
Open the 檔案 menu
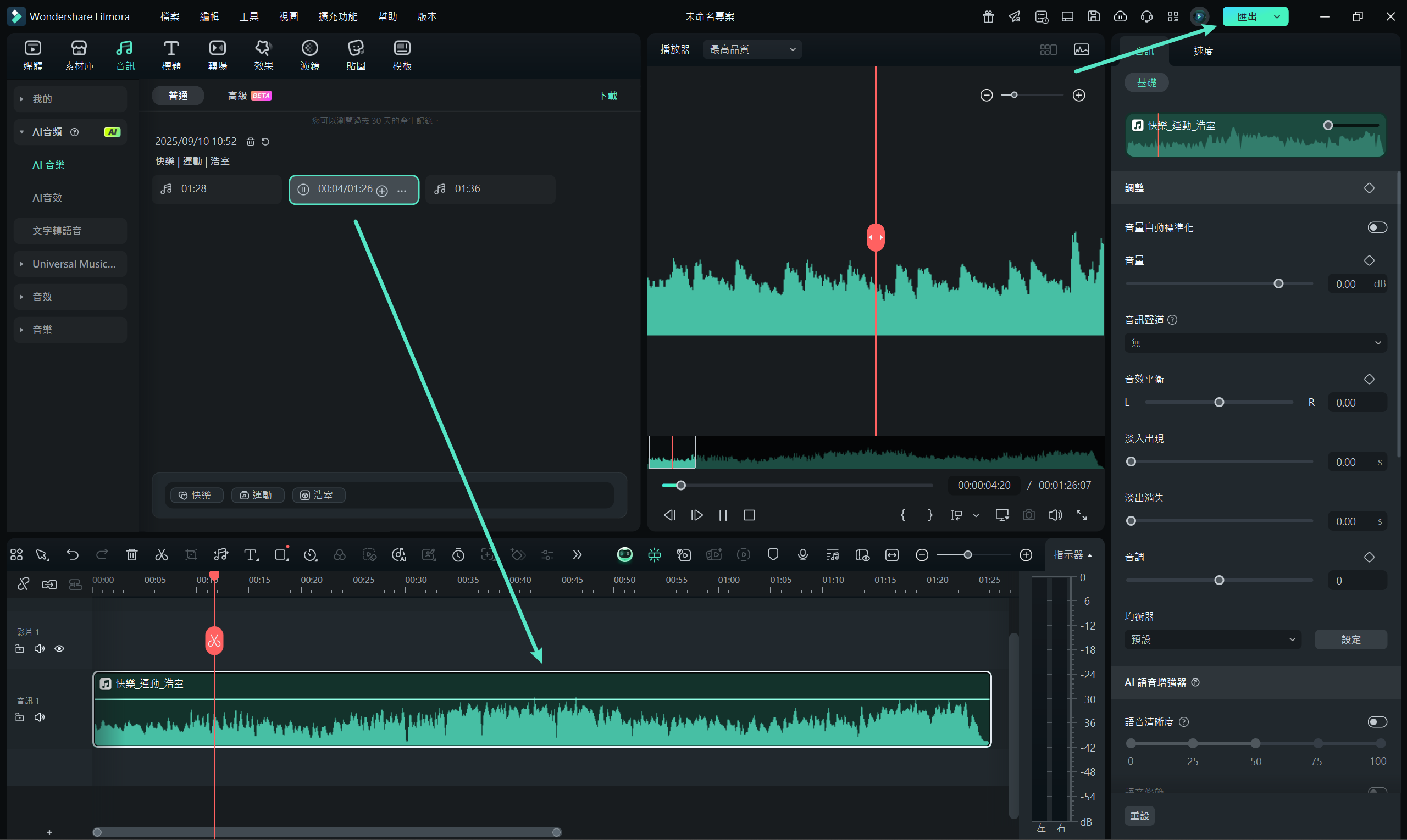pos(170,16)
